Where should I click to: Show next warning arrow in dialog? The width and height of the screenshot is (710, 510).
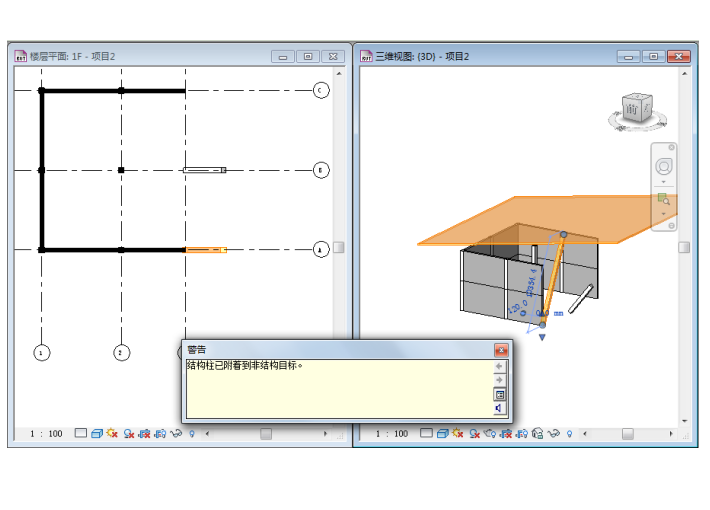(500, 380)
